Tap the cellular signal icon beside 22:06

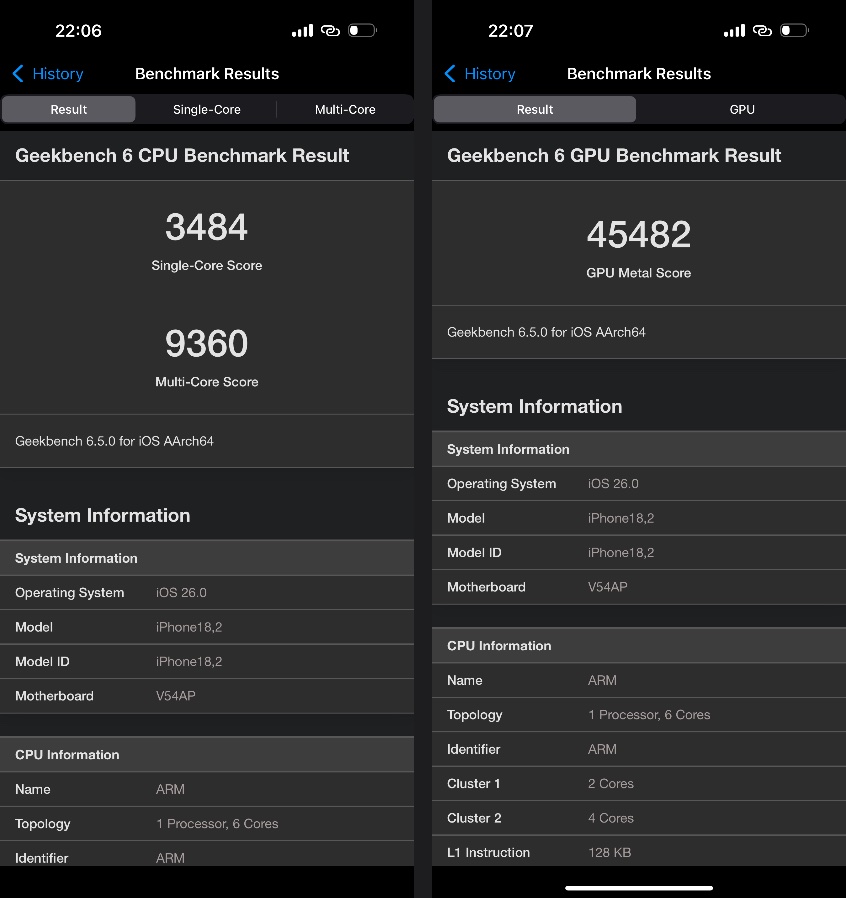tap(302, 31)
